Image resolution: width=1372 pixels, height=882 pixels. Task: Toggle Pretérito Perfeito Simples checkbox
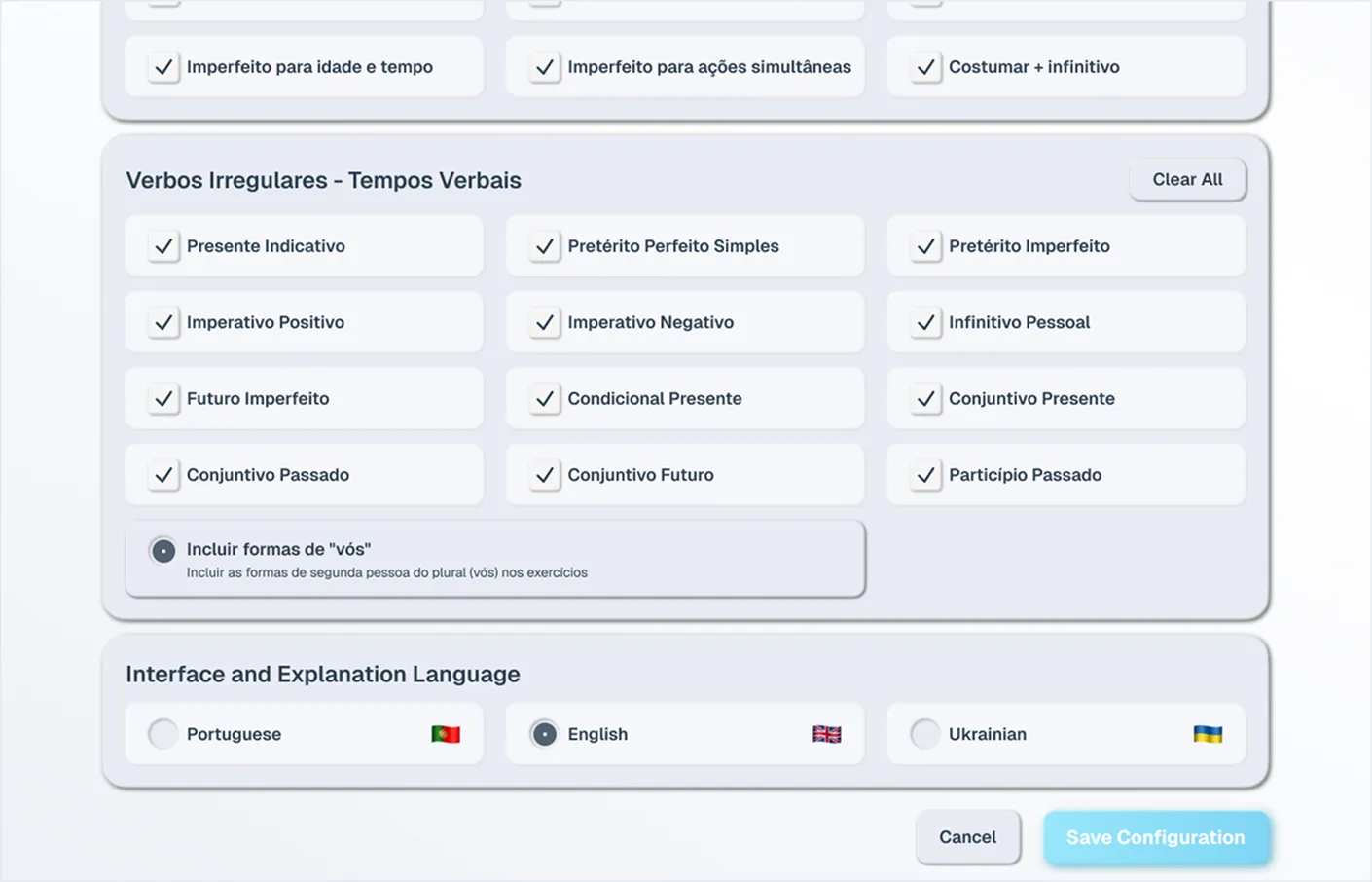(545, 246)
